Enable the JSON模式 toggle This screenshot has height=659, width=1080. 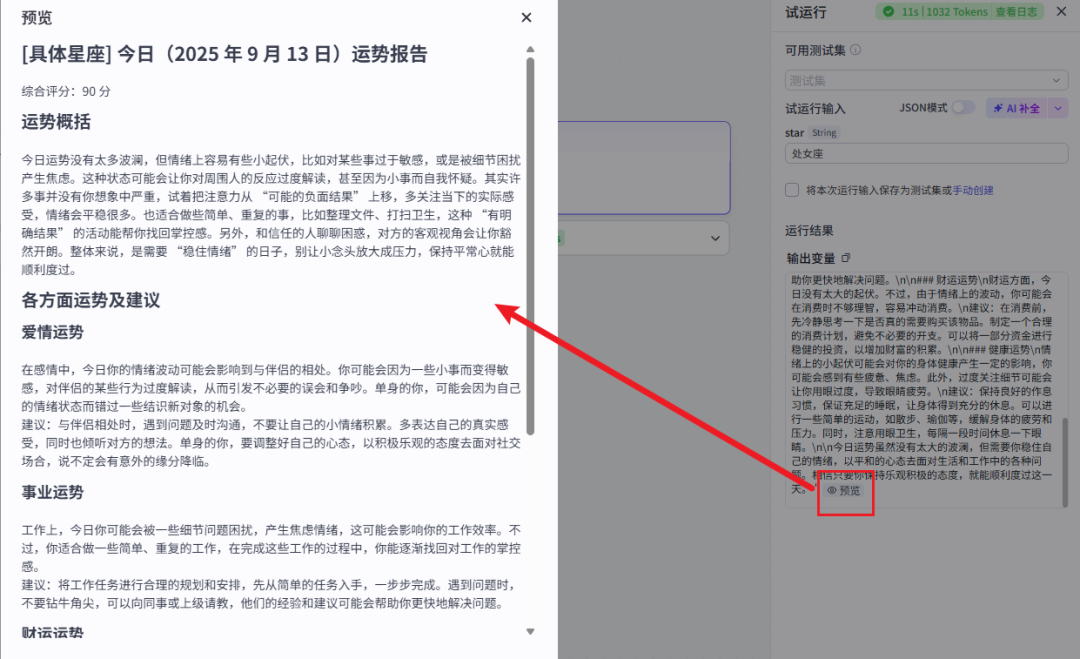point(963,108)
